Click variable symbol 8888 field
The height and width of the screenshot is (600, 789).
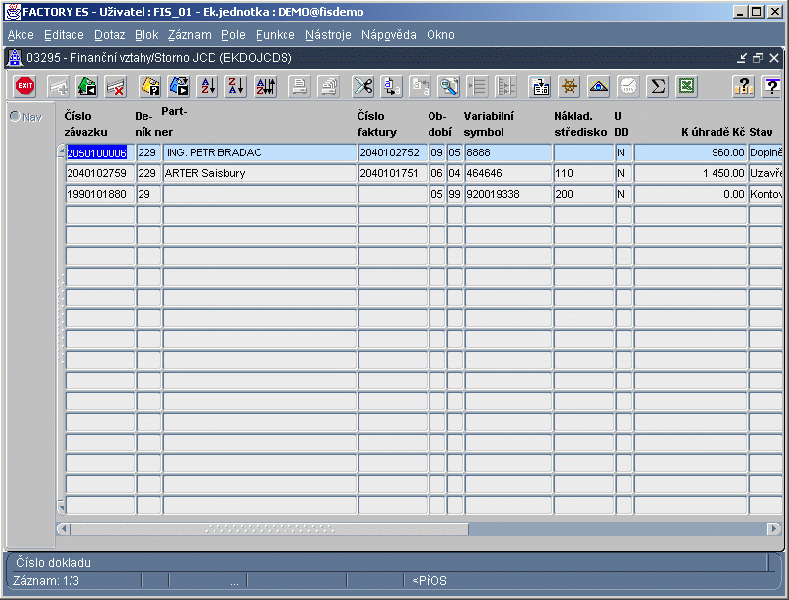pyautogui.click(x=508, y=153)
